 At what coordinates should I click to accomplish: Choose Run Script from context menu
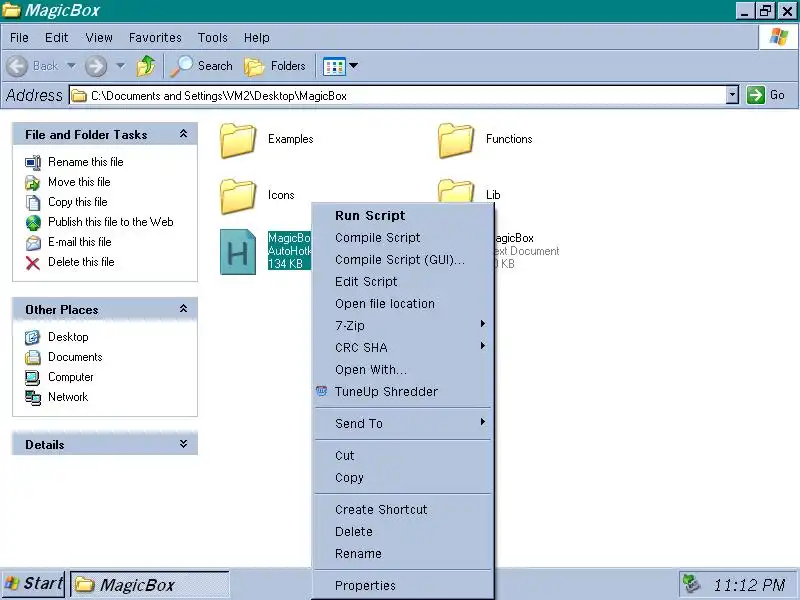coord(403,215)
